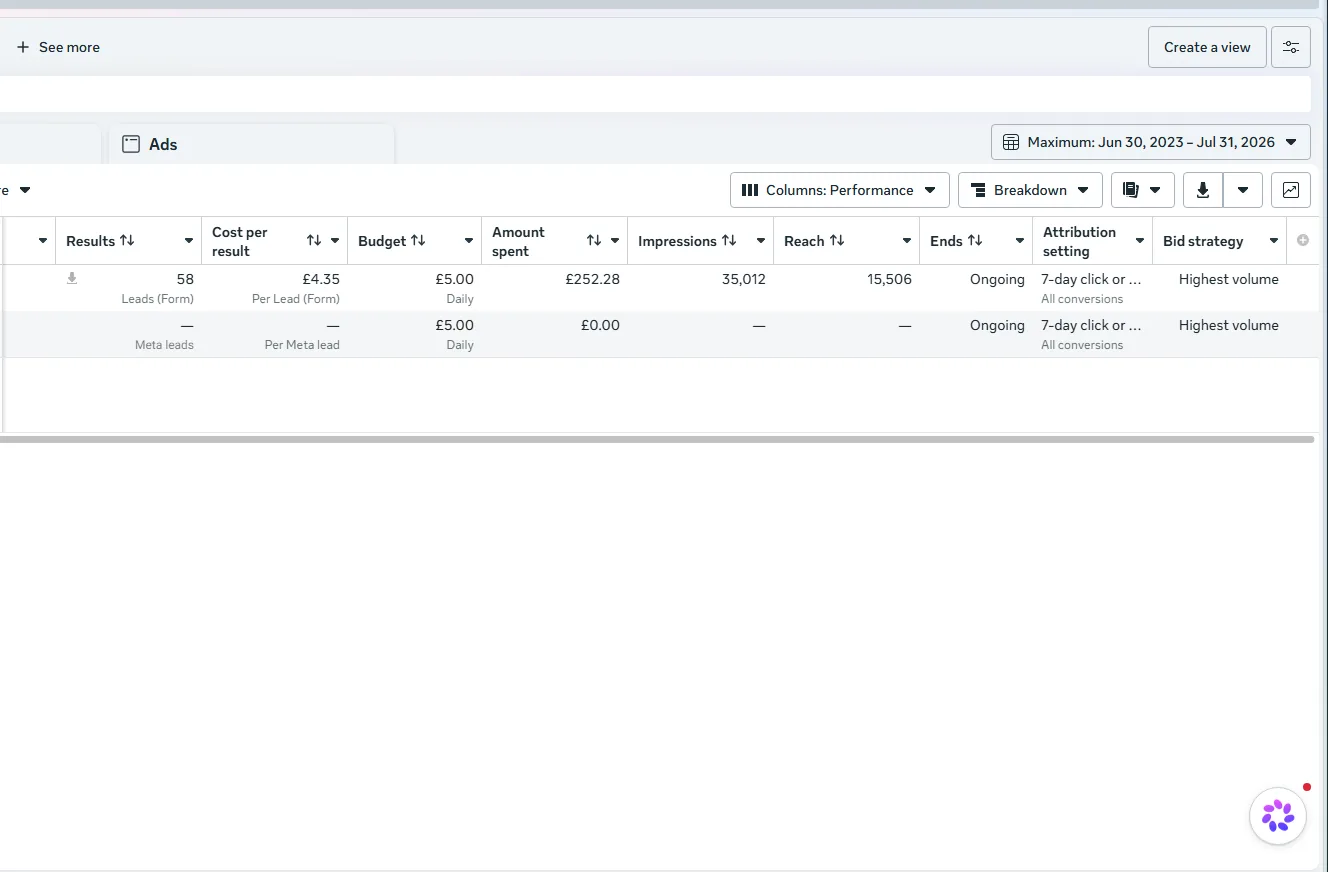Sort by Impressions arrows
Viewport: 1328px width, 872px height.
[x=729, y=240]
